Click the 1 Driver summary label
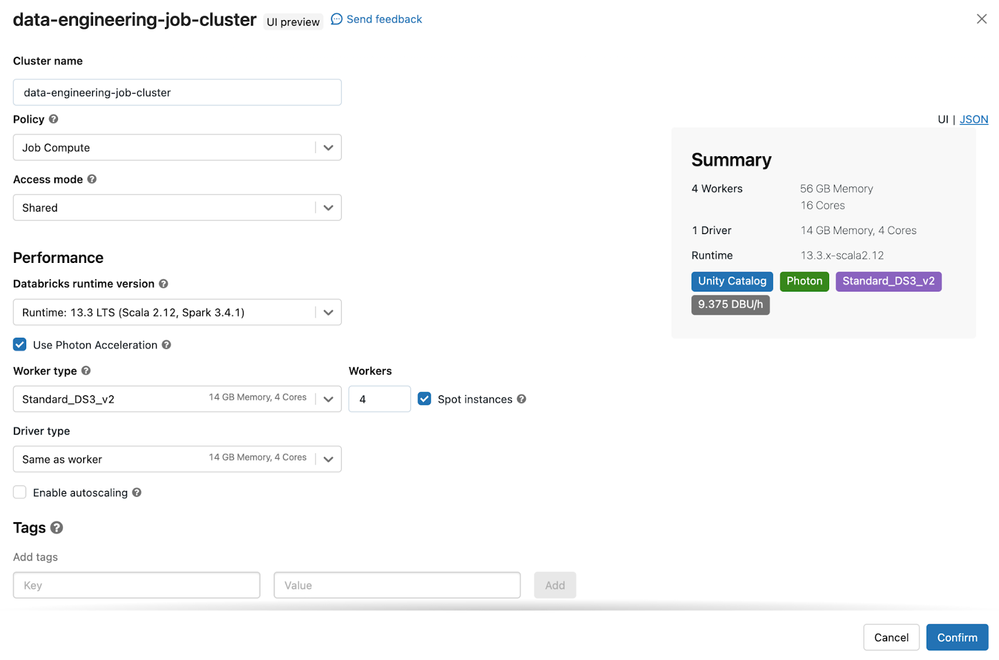This screenshot has height=660, width=999. [x=711, y=230]
